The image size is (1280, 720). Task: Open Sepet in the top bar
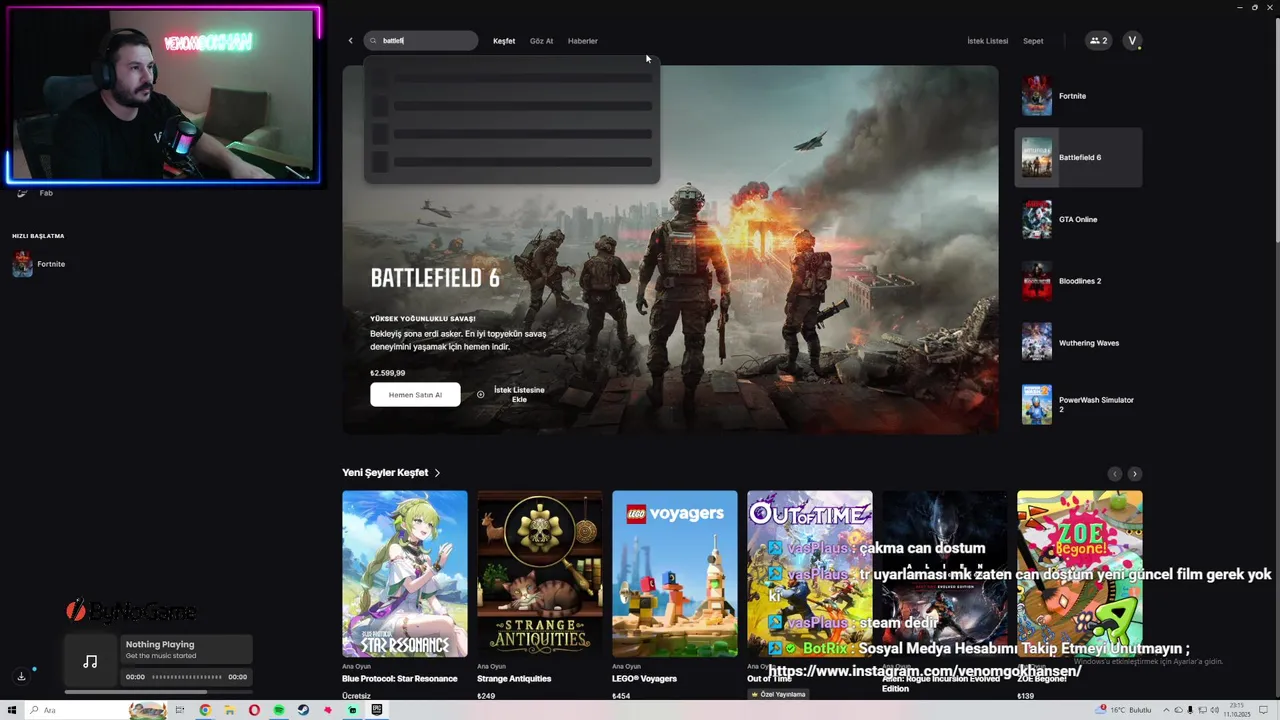[1033, 41]
